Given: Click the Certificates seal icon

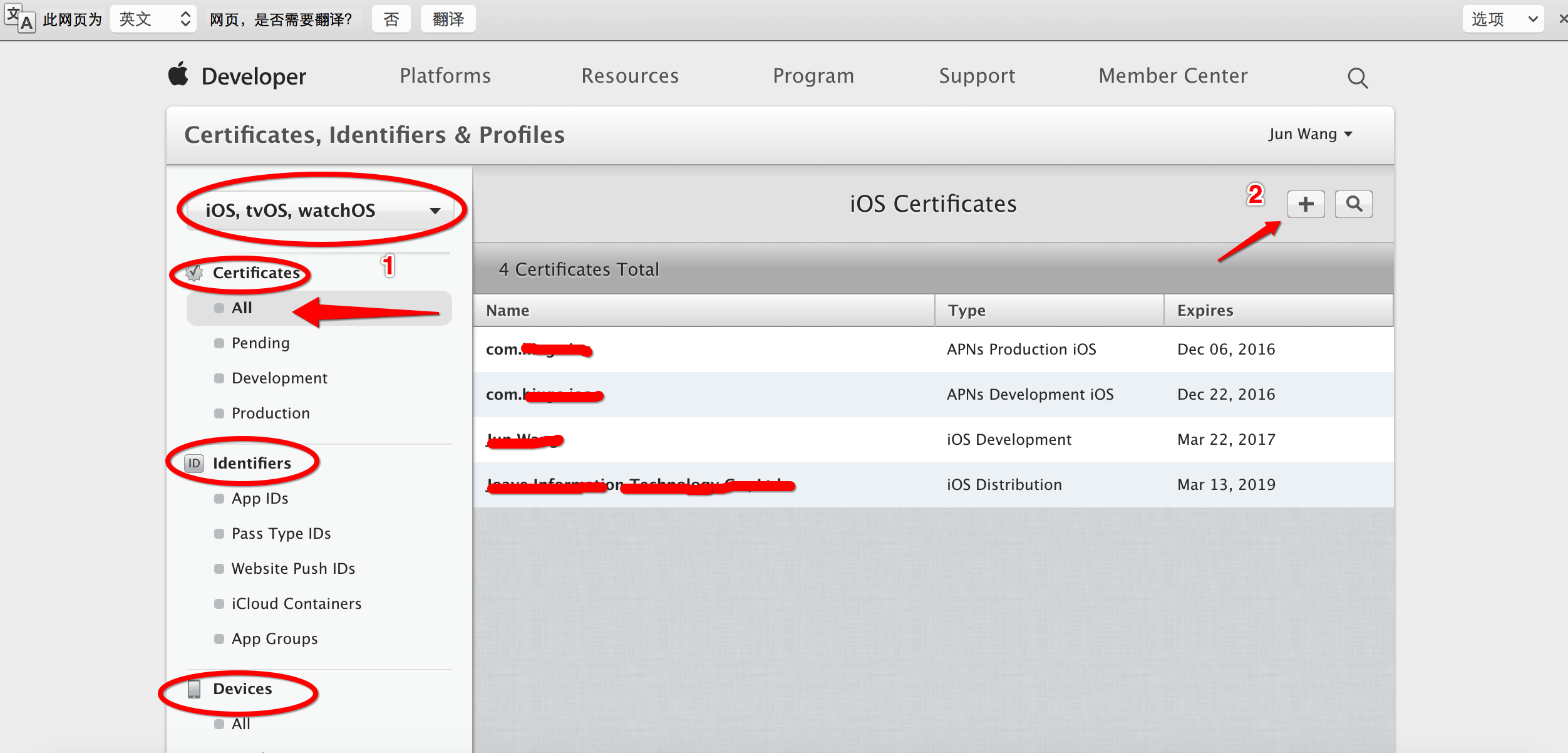Looking at the screenshot, I should pyautogui.click(x=194, y=273).
